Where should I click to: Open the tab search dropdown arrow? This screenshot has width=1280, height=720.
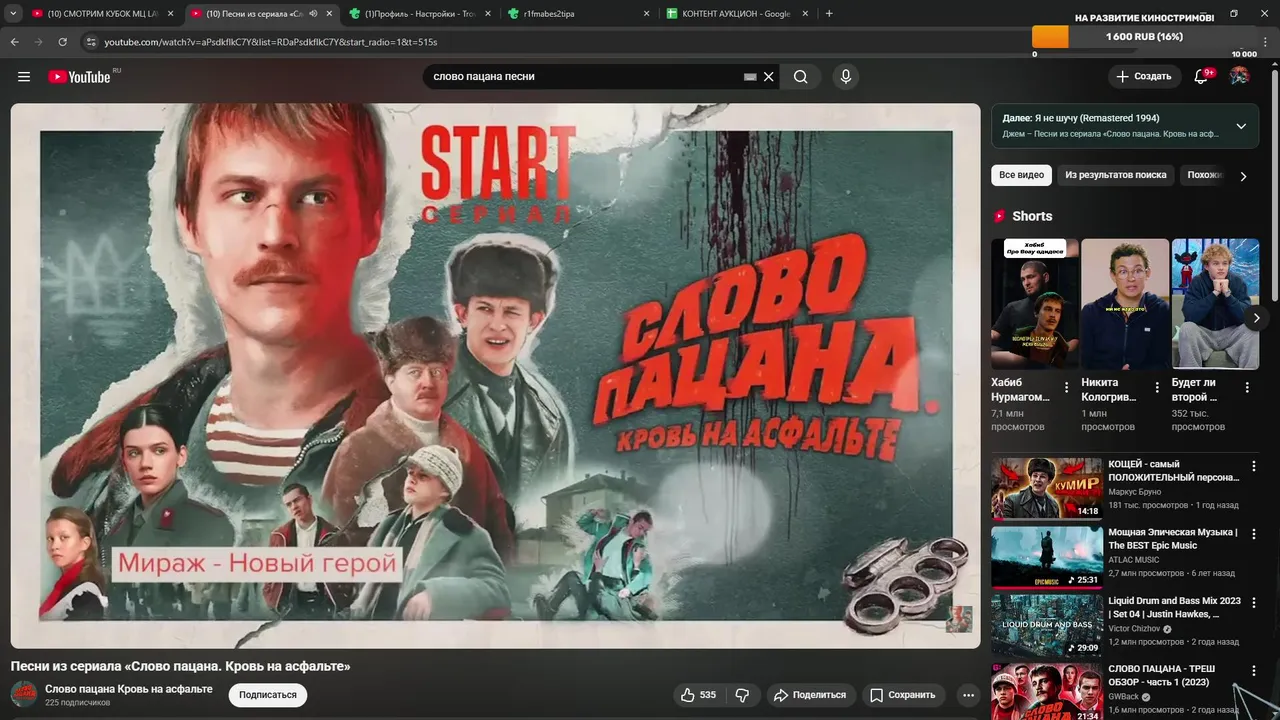coord(13,14)
